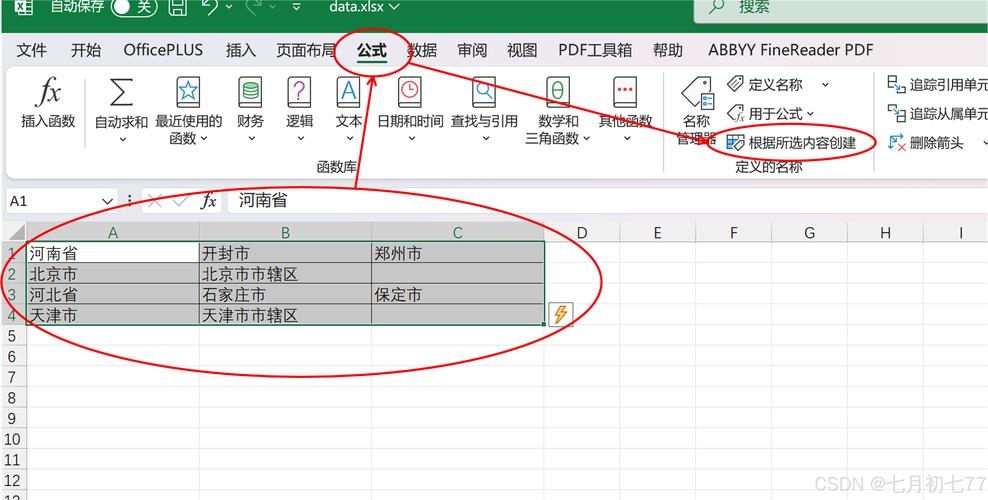Select column A header
The width and height of the screenshot is (988, 500).
tap(113, 232)
